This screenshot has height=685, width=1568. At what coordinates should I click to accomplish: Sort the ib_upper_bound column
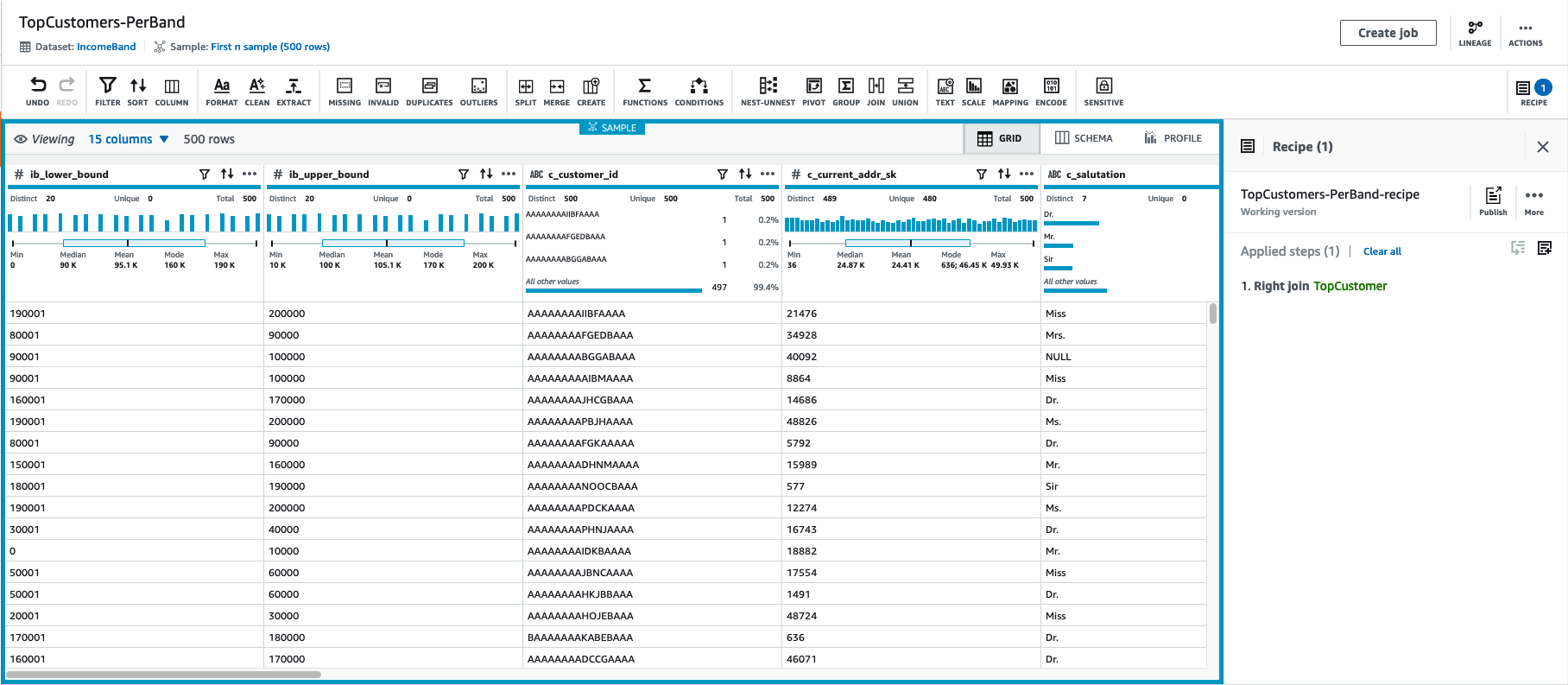click(486, 174)
